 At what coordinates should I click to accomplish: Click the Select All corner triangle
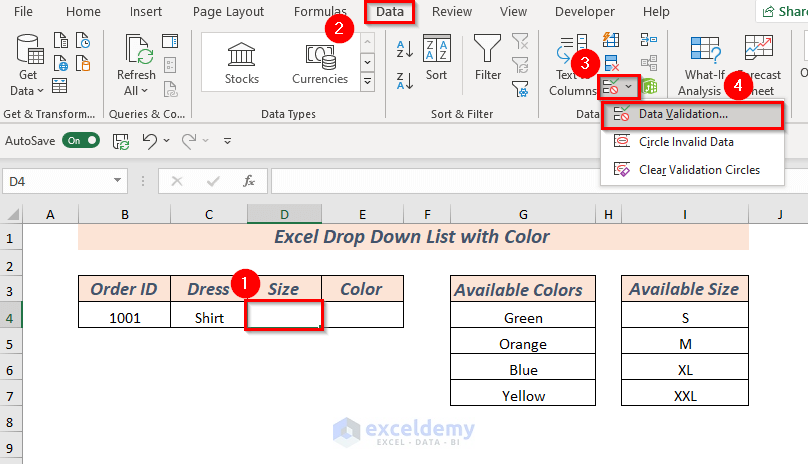click(x=11, y=213)
